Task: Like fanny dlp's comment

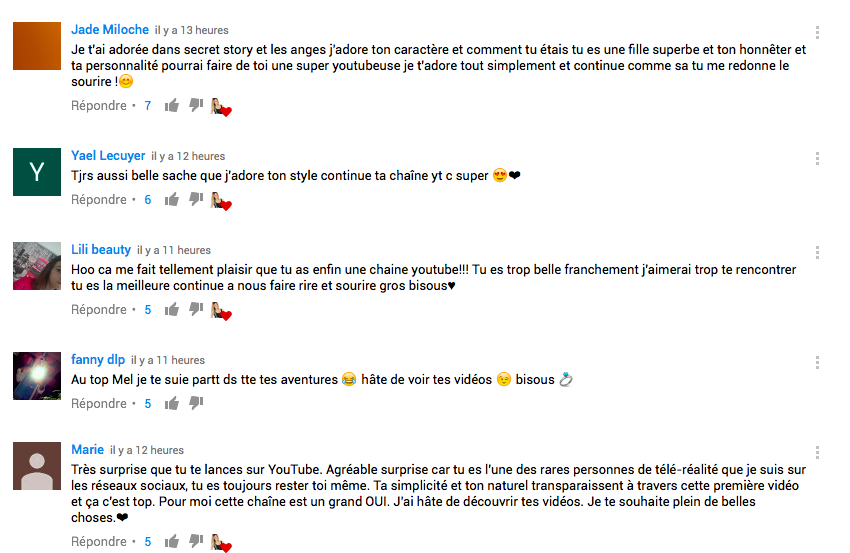Action: [172, 403]
